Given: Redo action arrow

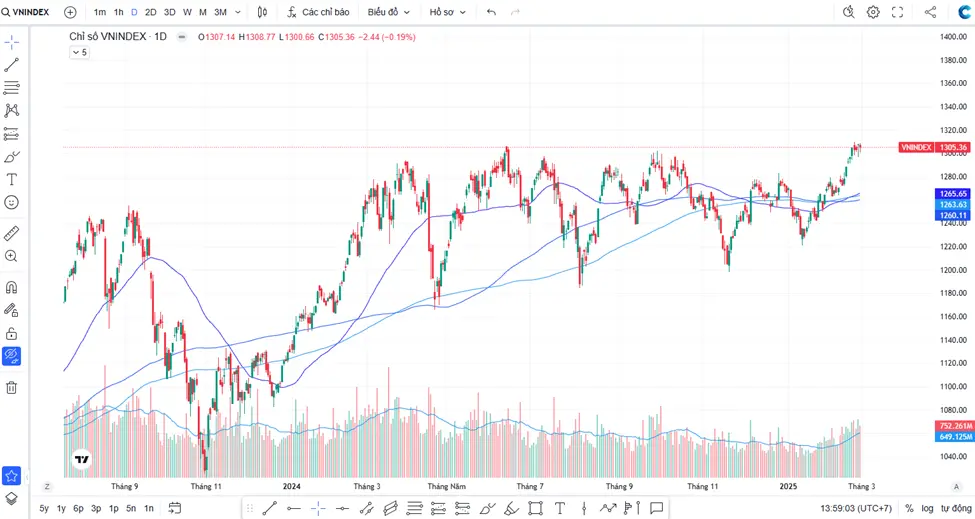Looking at the screenshot, I should point(515,12).
